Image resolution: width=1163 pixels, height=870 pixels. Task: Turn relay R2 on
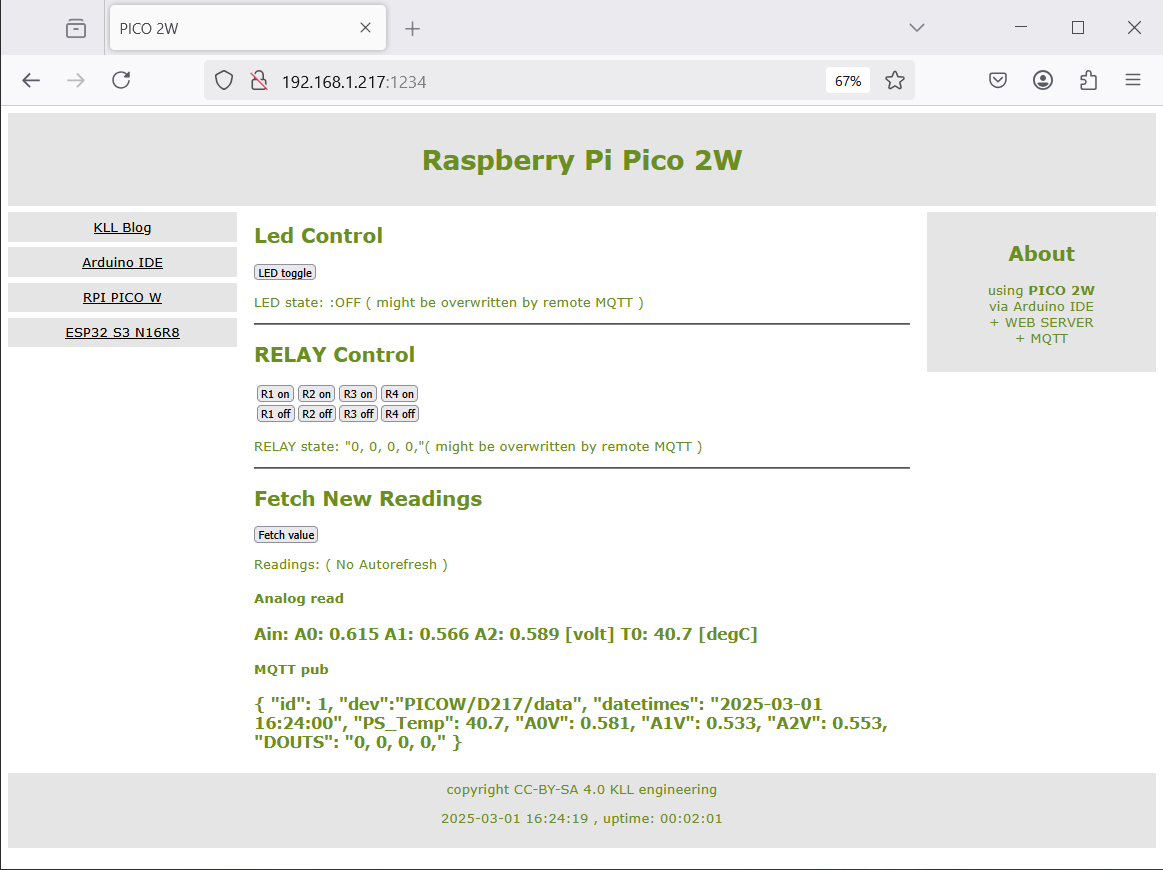coord(317,394)
